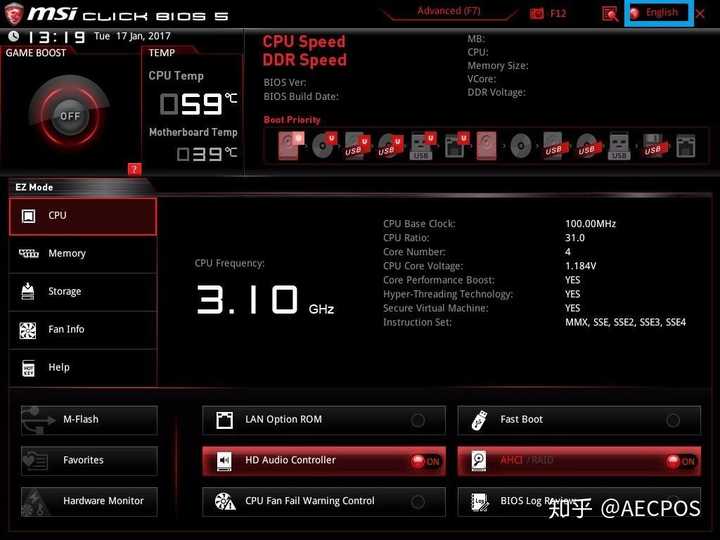Open the English language selector
The height and width of the screenshot is (540, 720).
point(658,13)
